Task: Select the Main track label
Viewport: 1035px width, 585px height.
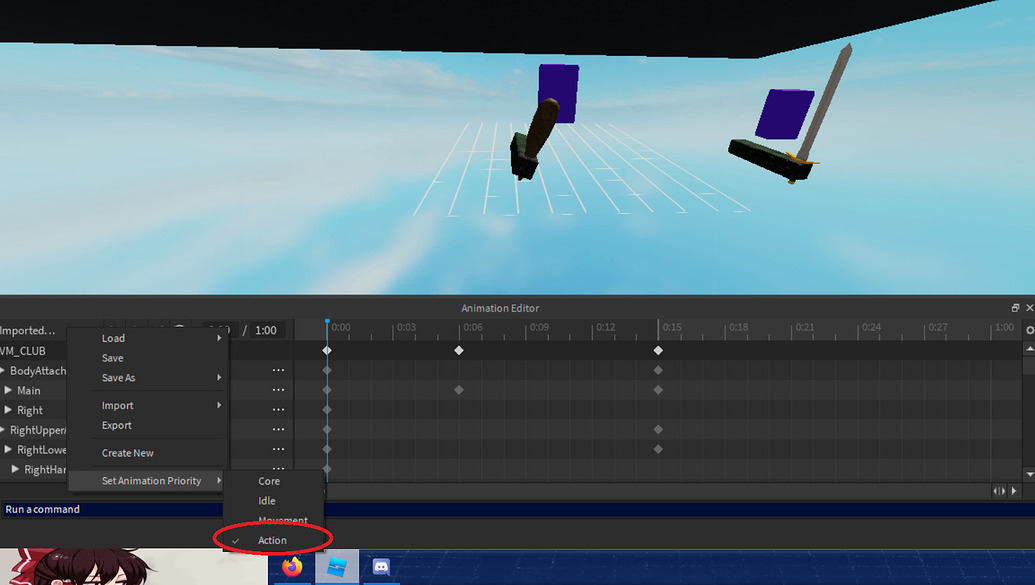Action: coord(28,390)
